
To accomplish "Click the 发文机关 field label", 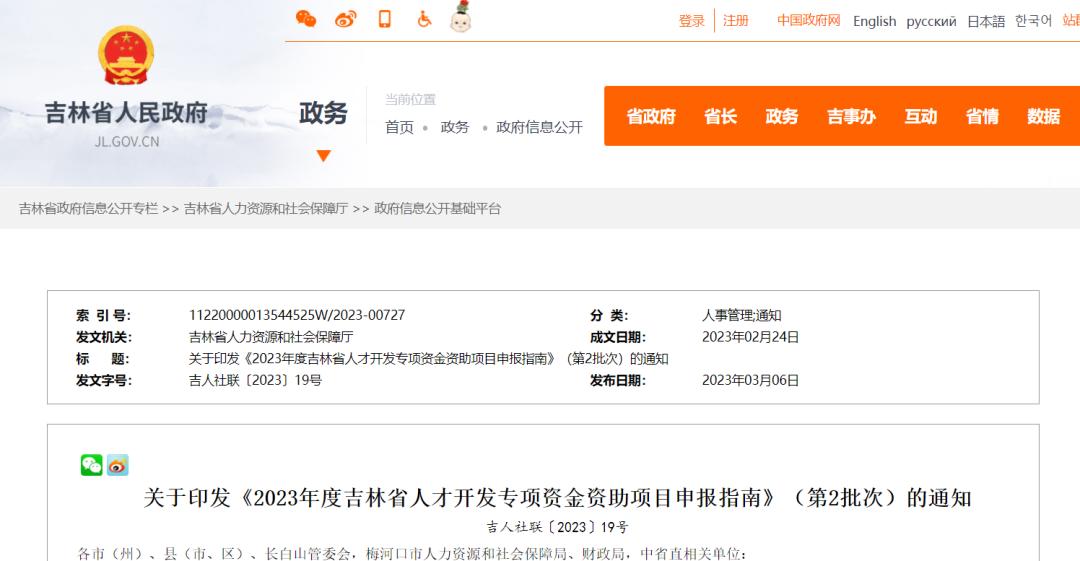I will pos(104,337).
